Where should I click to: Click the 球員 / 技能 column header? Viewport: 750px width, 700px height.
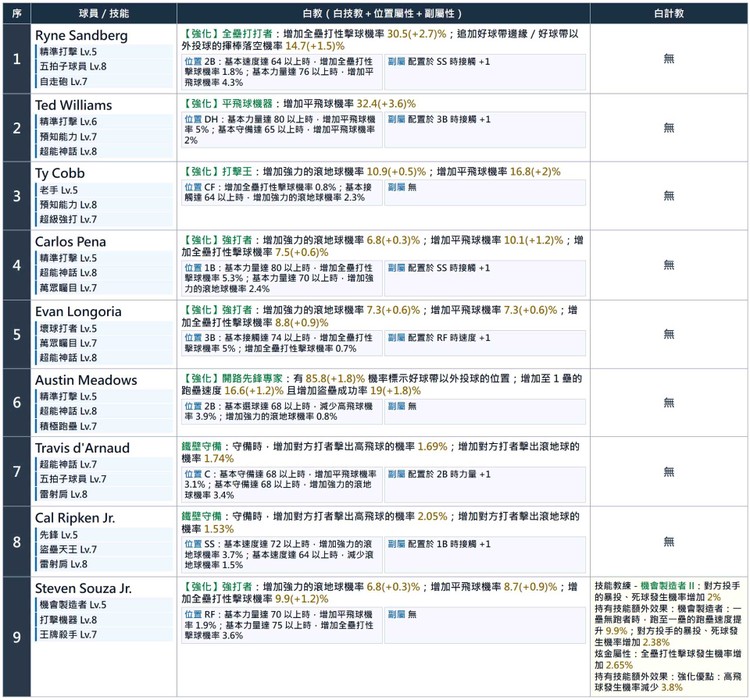coord(104,13)
